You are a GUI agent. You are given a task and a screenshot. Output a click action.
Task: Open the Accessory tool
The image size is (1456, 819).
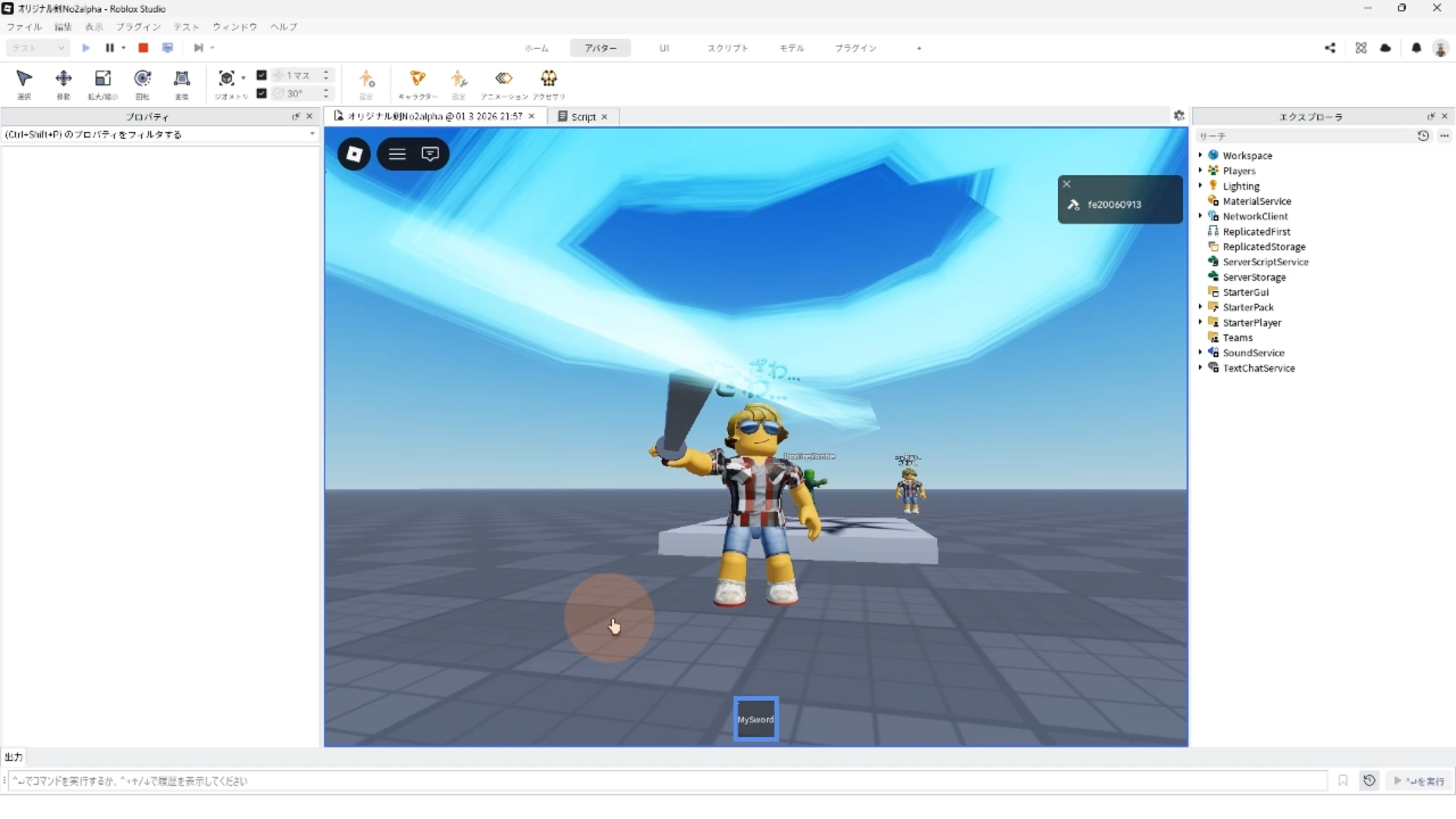coord(548,79)
